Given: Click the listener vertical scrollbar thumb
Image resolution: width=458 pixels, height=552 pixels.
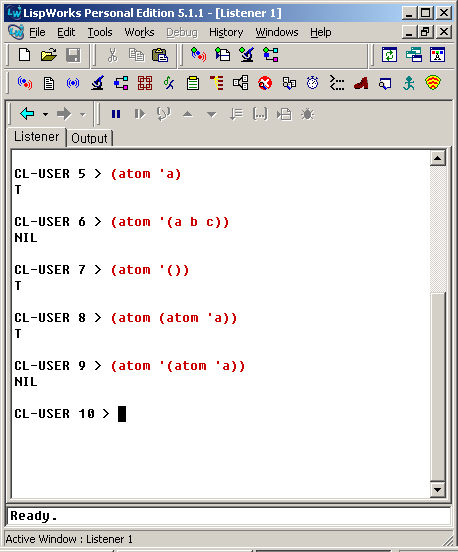Looking at the screenshot, I should coord(438,386).
